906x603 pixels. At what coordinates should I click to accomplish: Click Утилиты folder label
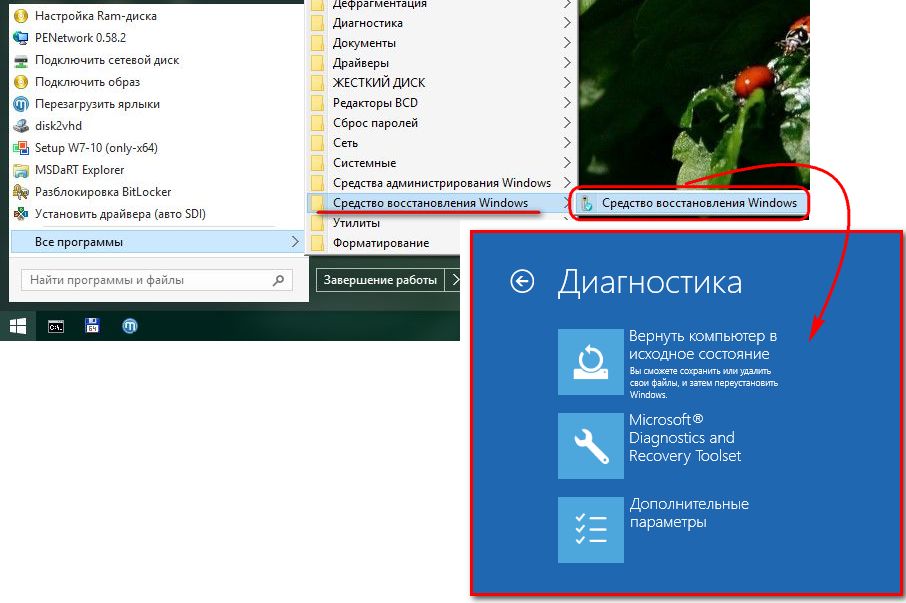pyautogui.click(x=356, y=223)
